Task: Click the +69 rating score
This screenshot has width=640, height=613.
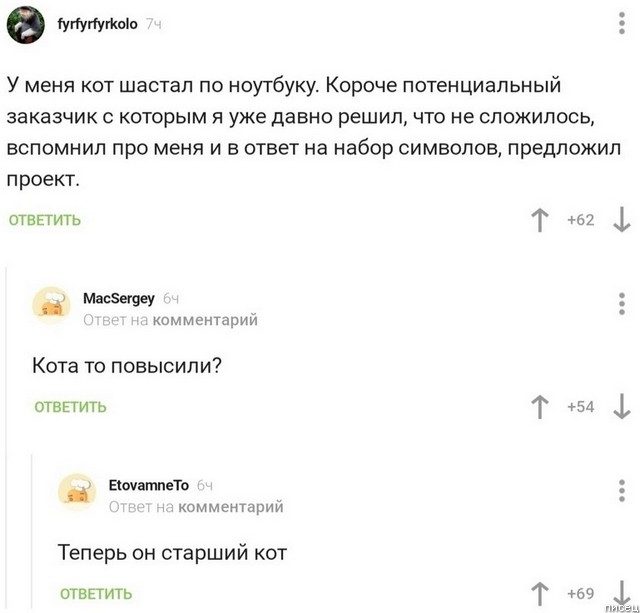Action: coord(579,593)
